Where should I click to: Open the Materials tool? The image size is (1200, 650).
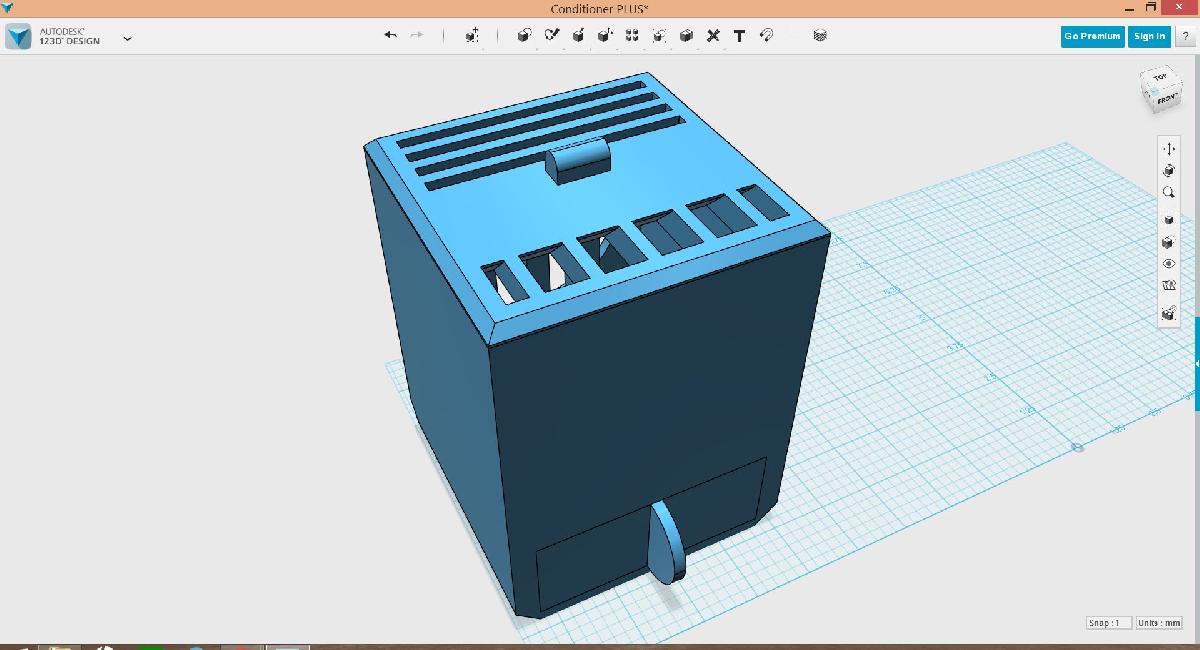[x=820, y=35]
